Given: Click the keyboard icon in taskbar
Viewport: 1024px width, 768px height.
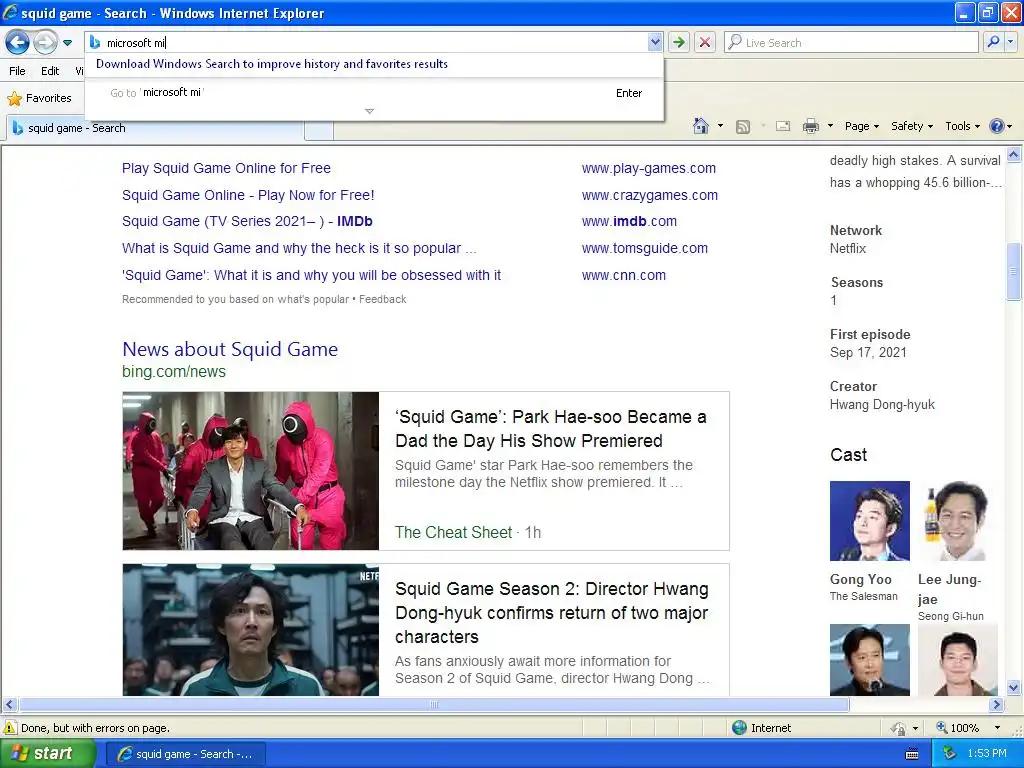Looking at the screenshot, I should point(912,754).
